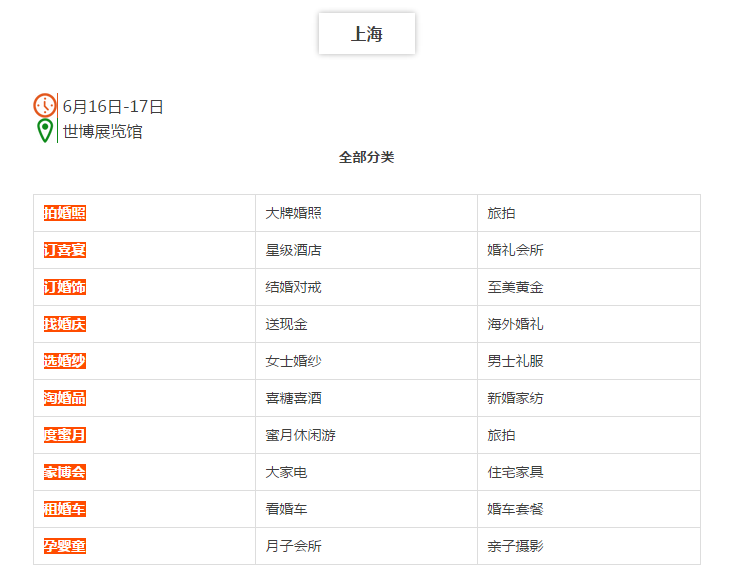Open the 孕婴童 category
Screen dimensions: 729x587
[65, 546]
